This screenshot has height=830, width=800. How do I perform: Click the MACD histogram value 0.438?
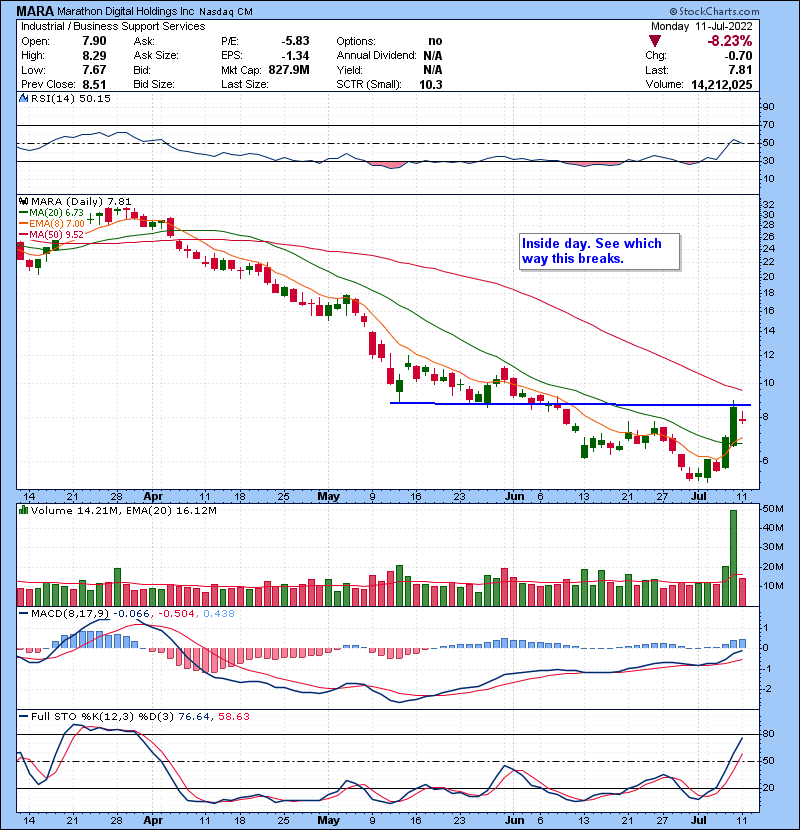(219, 614)
